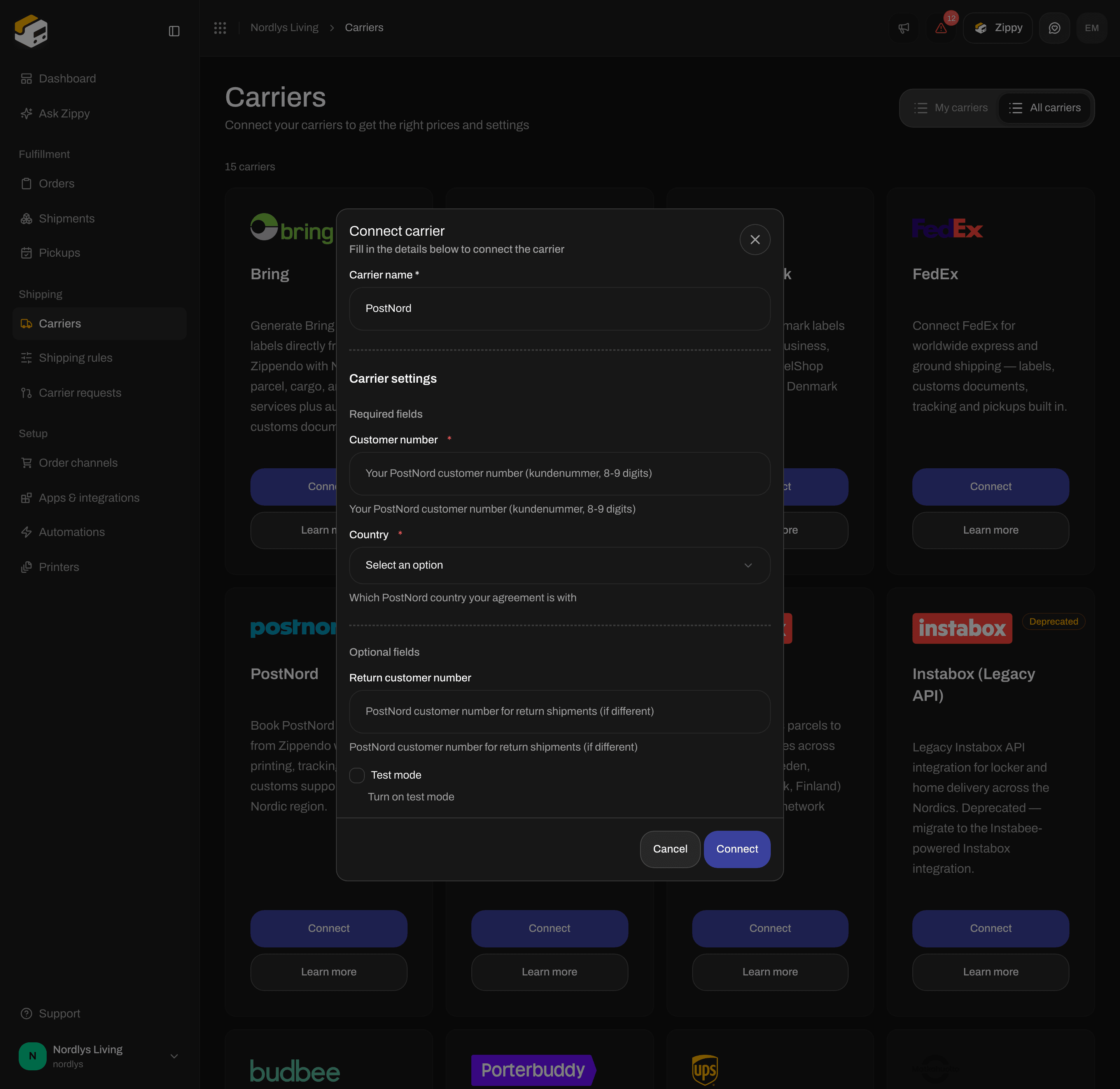Image resolution: width=1120 pixels, height=1089 pixels.
Task: Open Carrier requests in the sidebar
Action: click(x=100, y=393)
